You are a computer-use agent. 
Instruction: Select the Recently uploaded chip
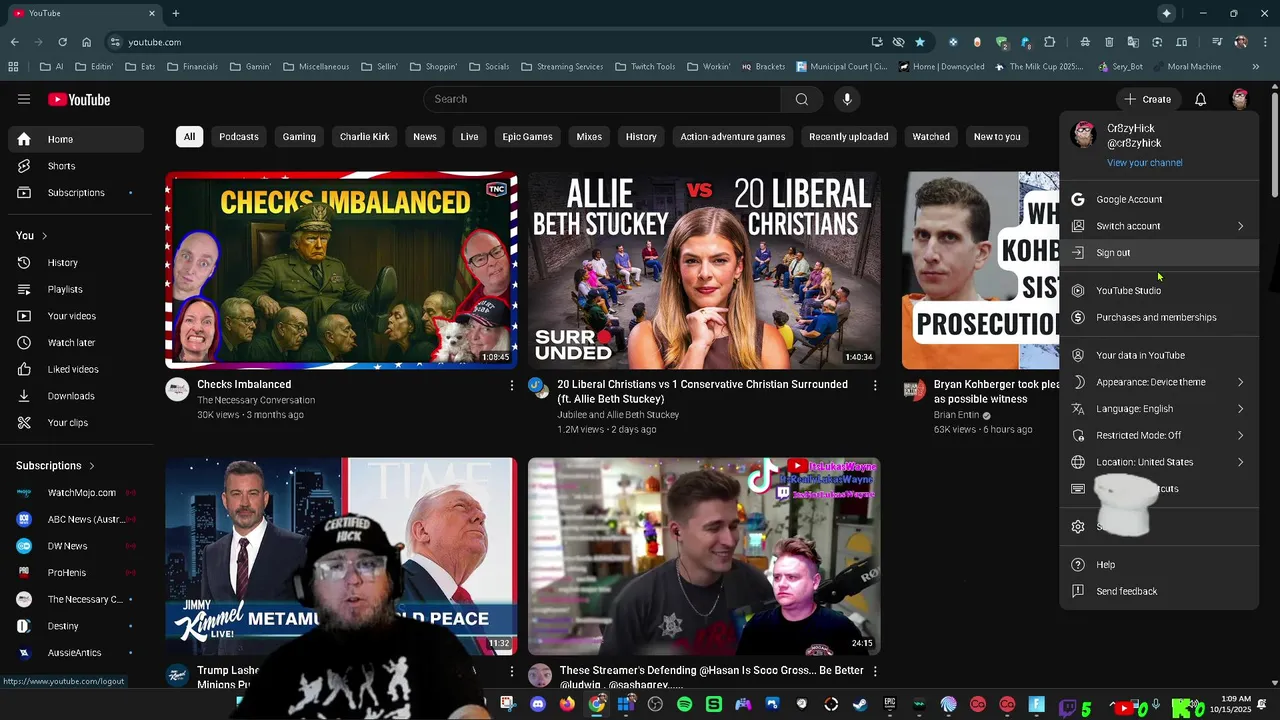coord(848,137)
